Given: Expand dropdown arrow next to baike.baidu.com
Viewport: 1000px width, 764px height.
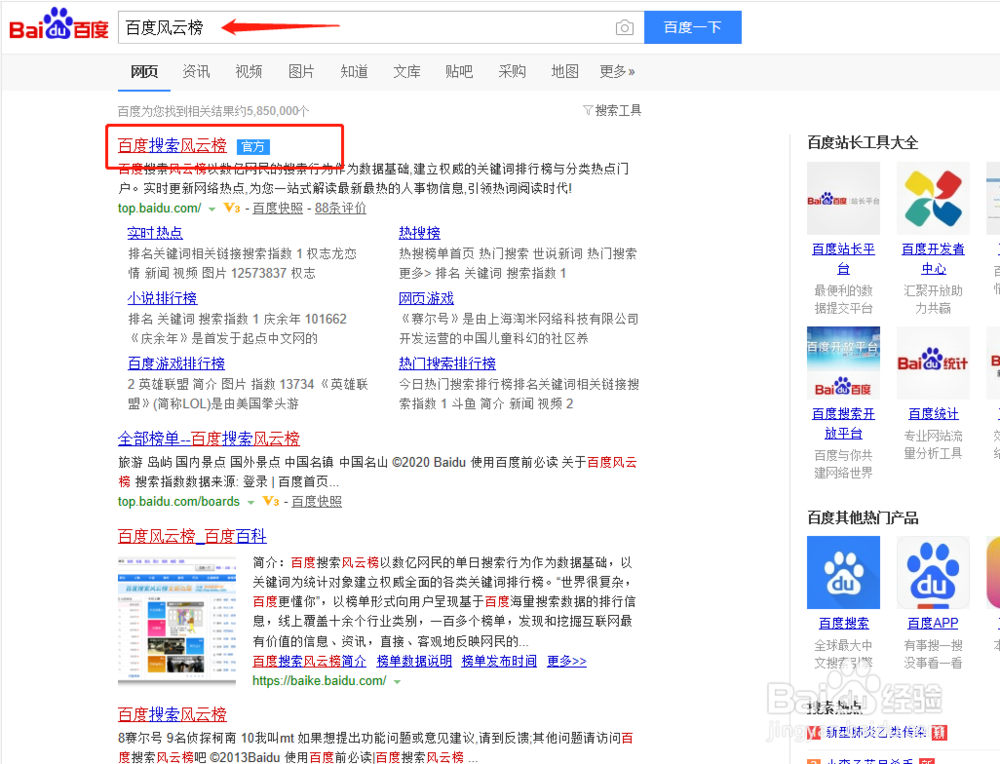Looking at the screenshot, I should coord(397,682).
